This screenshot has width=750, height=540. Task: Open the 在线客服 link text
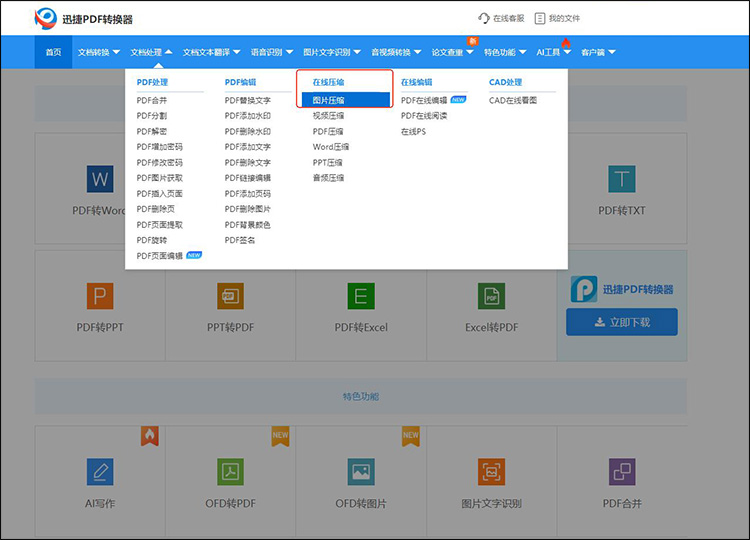coord(508,18)
